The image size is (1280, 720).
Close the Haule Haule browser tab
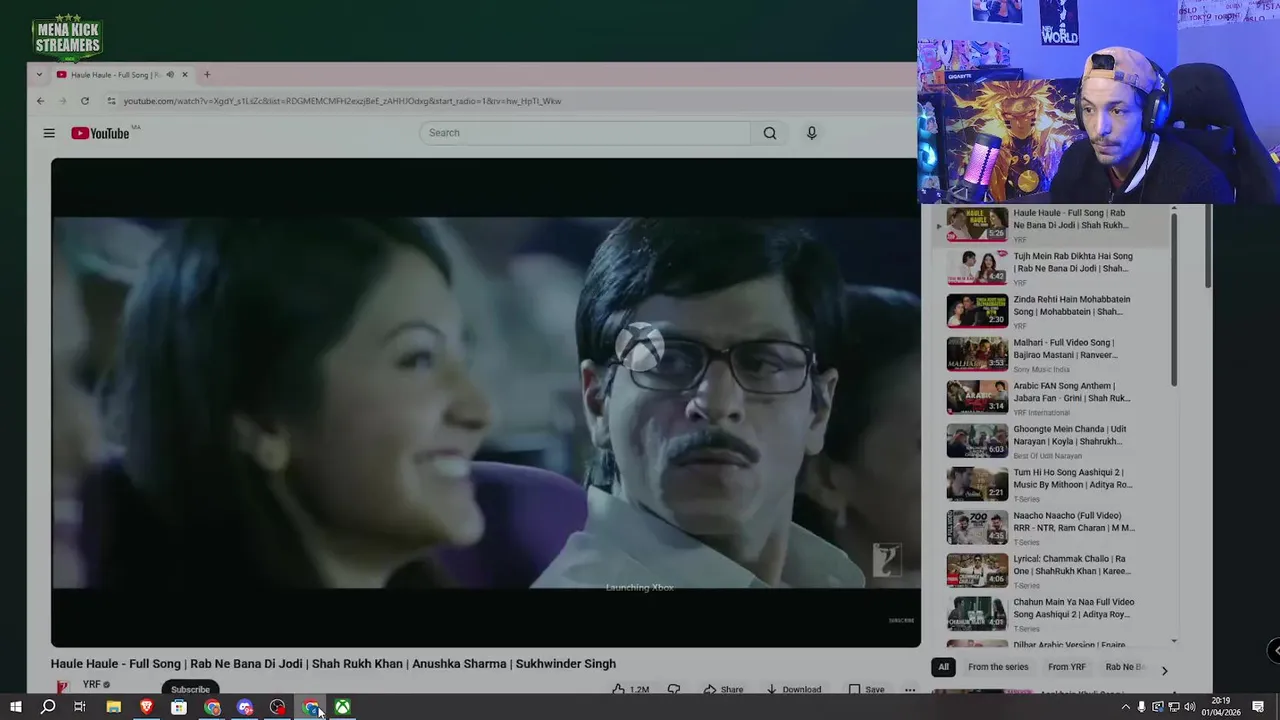[184, 75]
